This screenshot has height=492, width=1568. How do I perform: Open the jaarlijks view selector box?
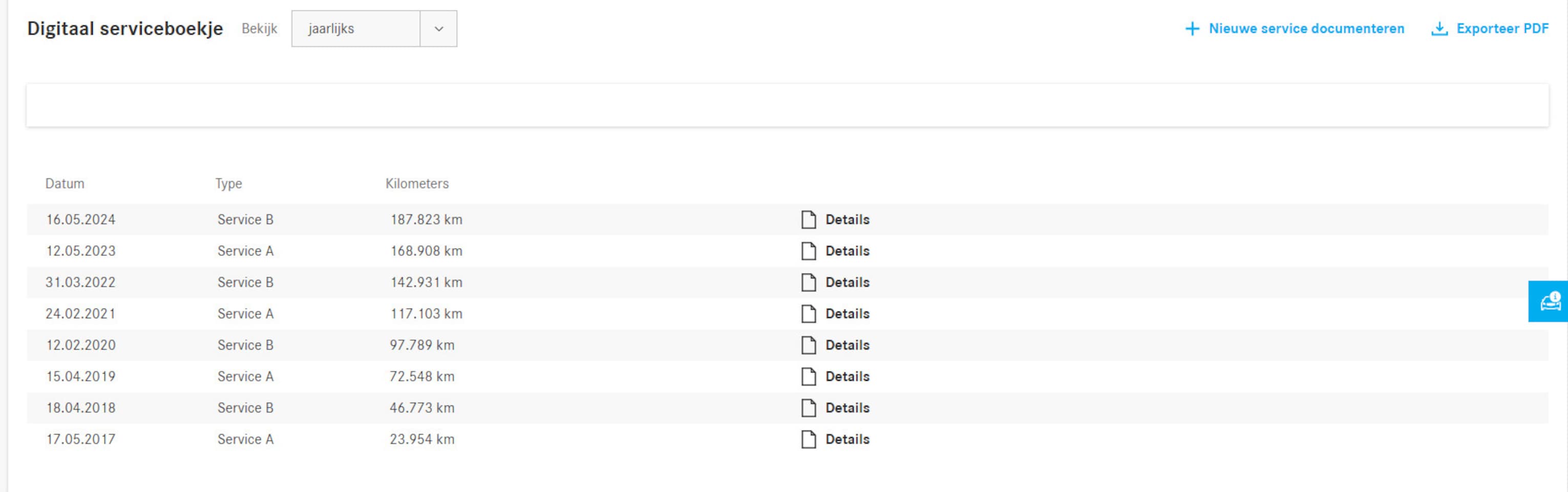pos(356,29)
